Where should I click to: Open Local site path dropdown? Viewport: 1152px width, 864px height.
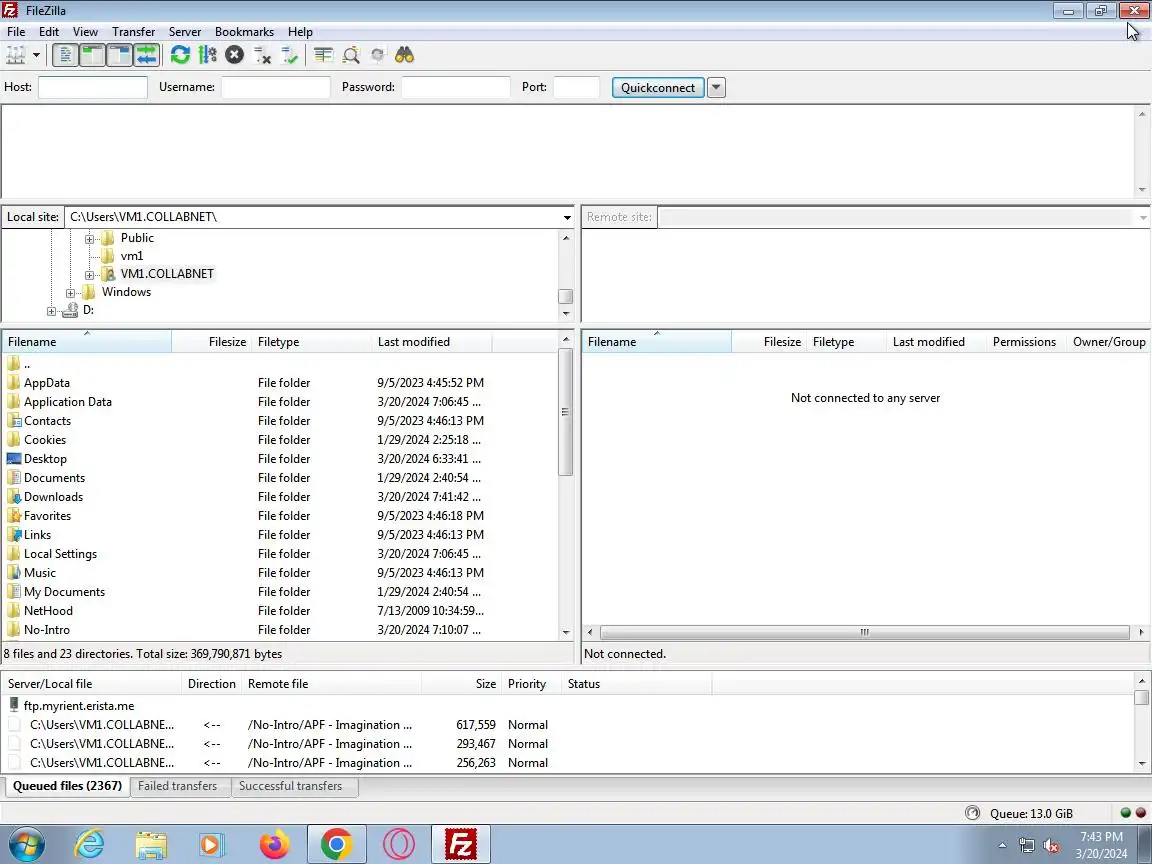[x=566, y=217]
